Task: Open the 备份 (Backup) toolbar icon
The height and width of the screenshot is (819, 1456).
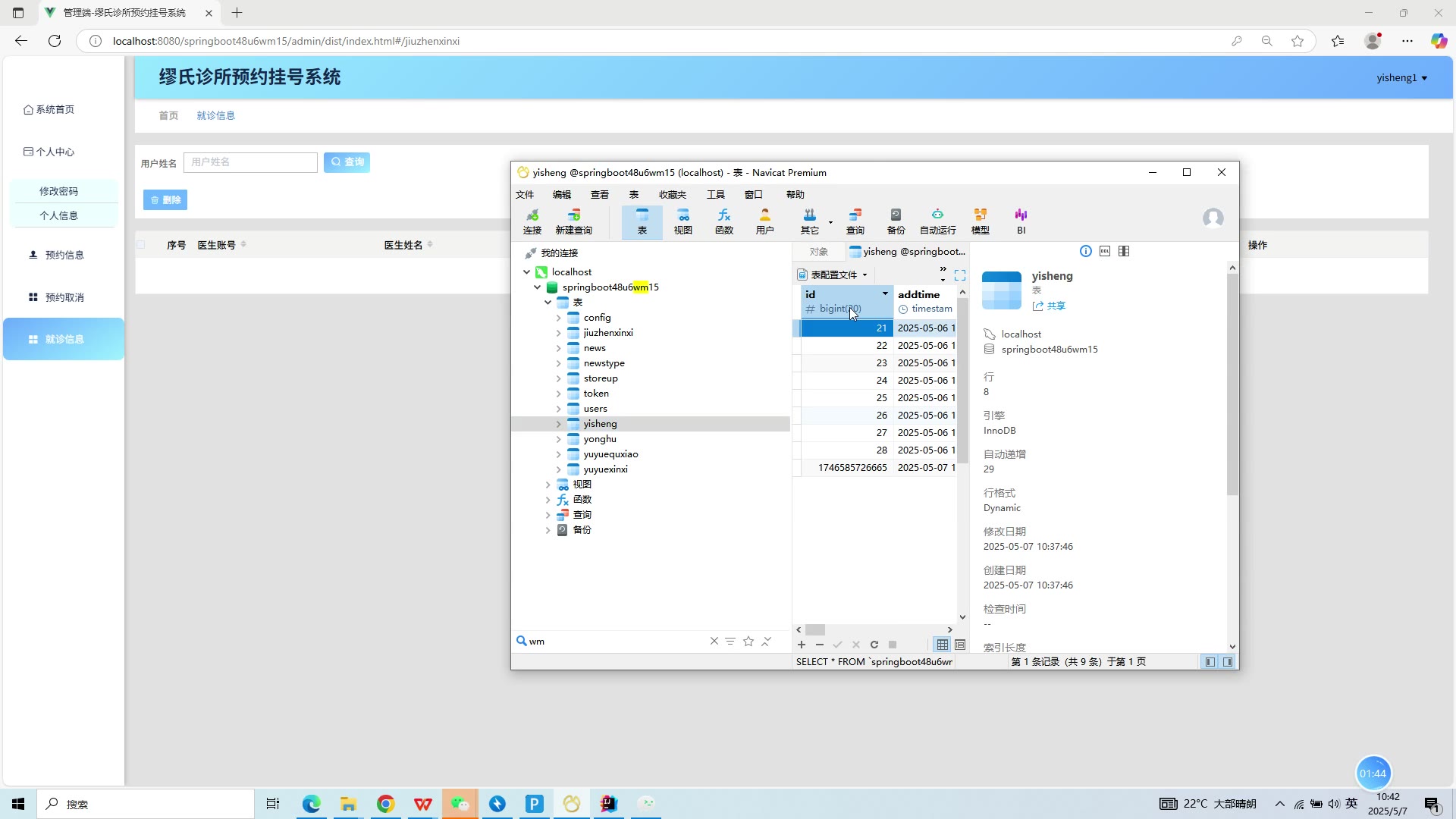Action: coord(896,221)
